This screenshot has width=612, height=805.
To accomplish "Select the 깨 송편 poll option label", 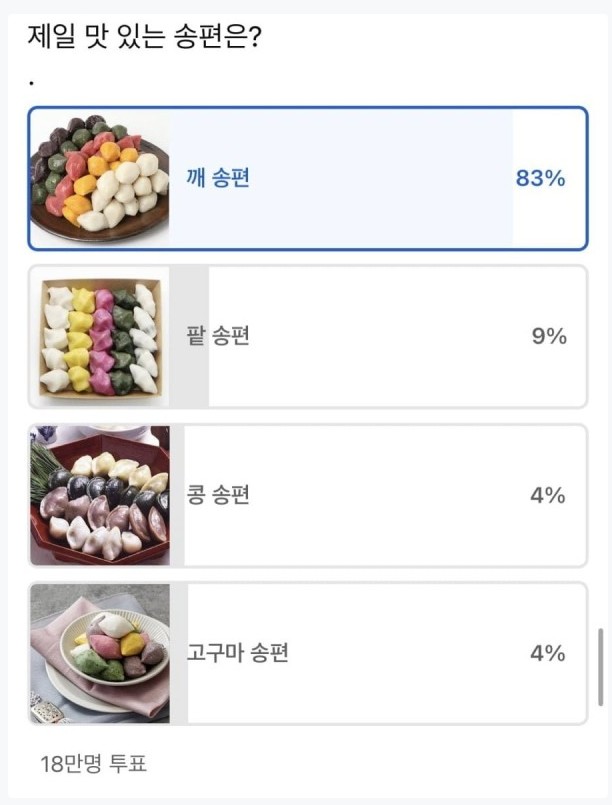I will 218,179.
